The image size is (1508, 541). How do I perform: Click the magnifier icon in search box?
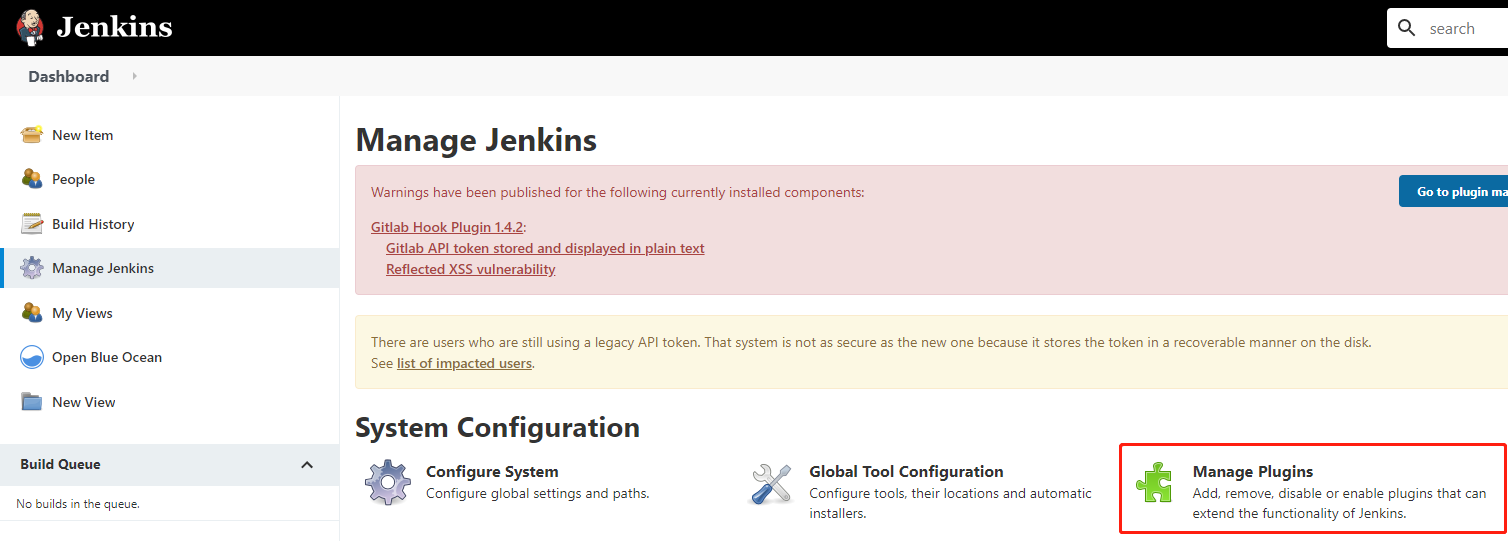1407,28
